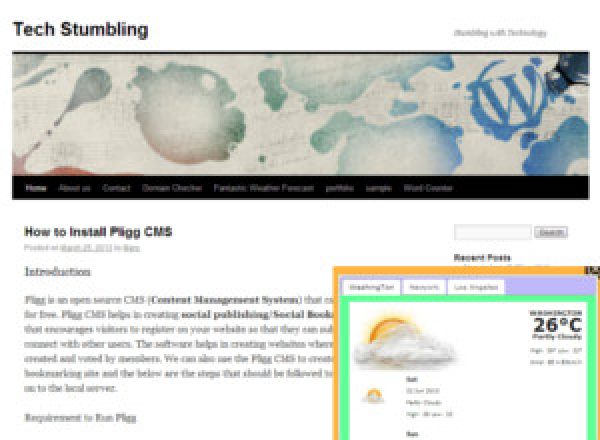Click the Partly Cloudy condition text

pyautogui.click(x=557, y=337)
